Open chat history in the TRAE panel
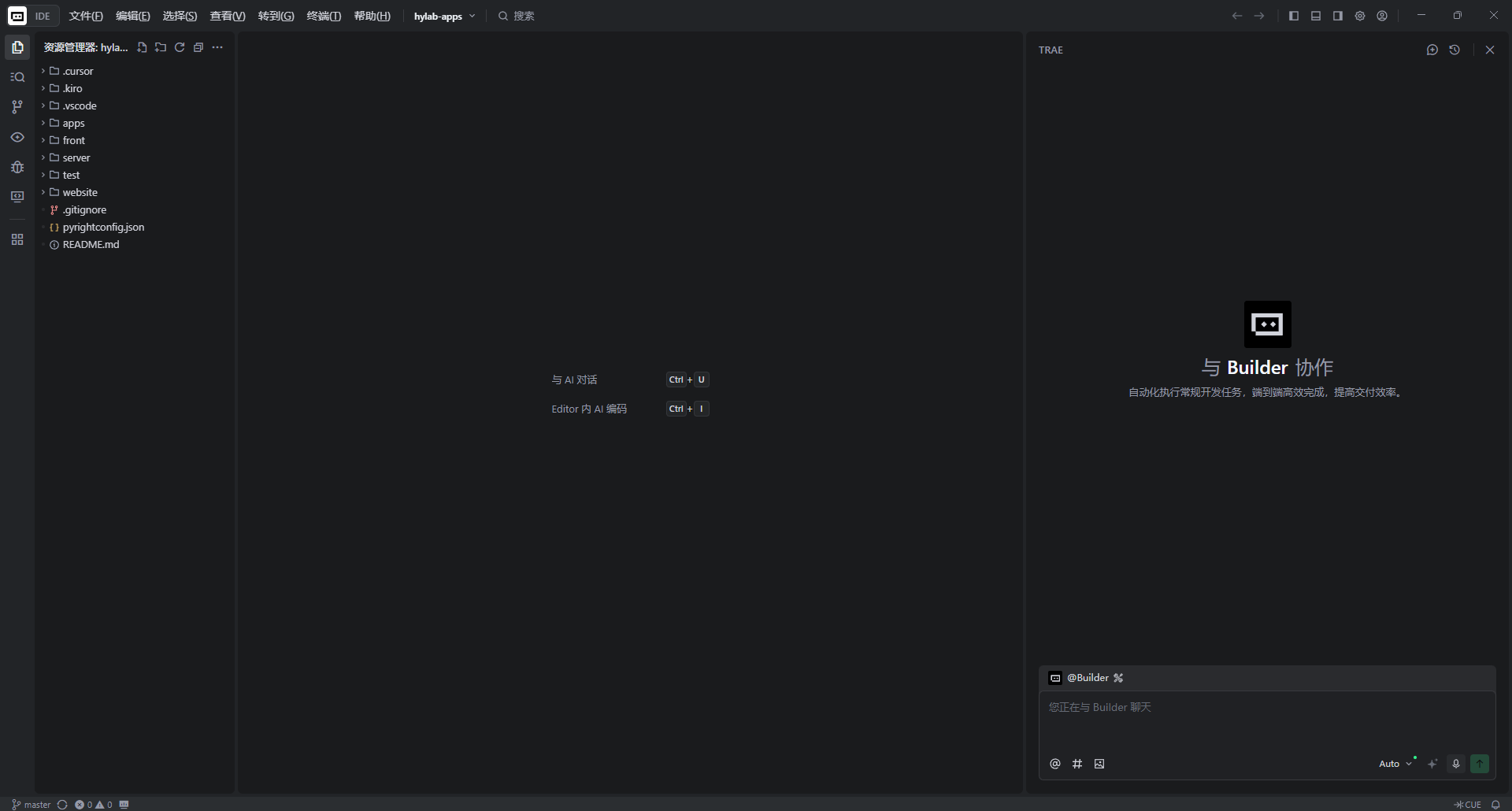 point(1454,50)
